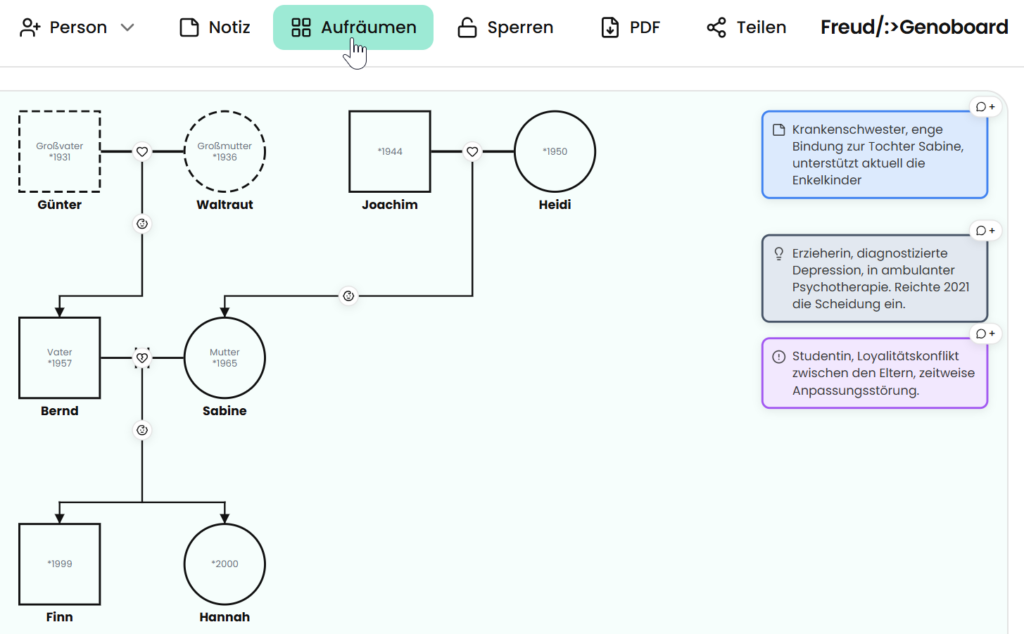Image resolution: width=1024 pixels, height=634 pixels.
Task: Select Heidi's circle node *1950
Action: tap(555, 151)
